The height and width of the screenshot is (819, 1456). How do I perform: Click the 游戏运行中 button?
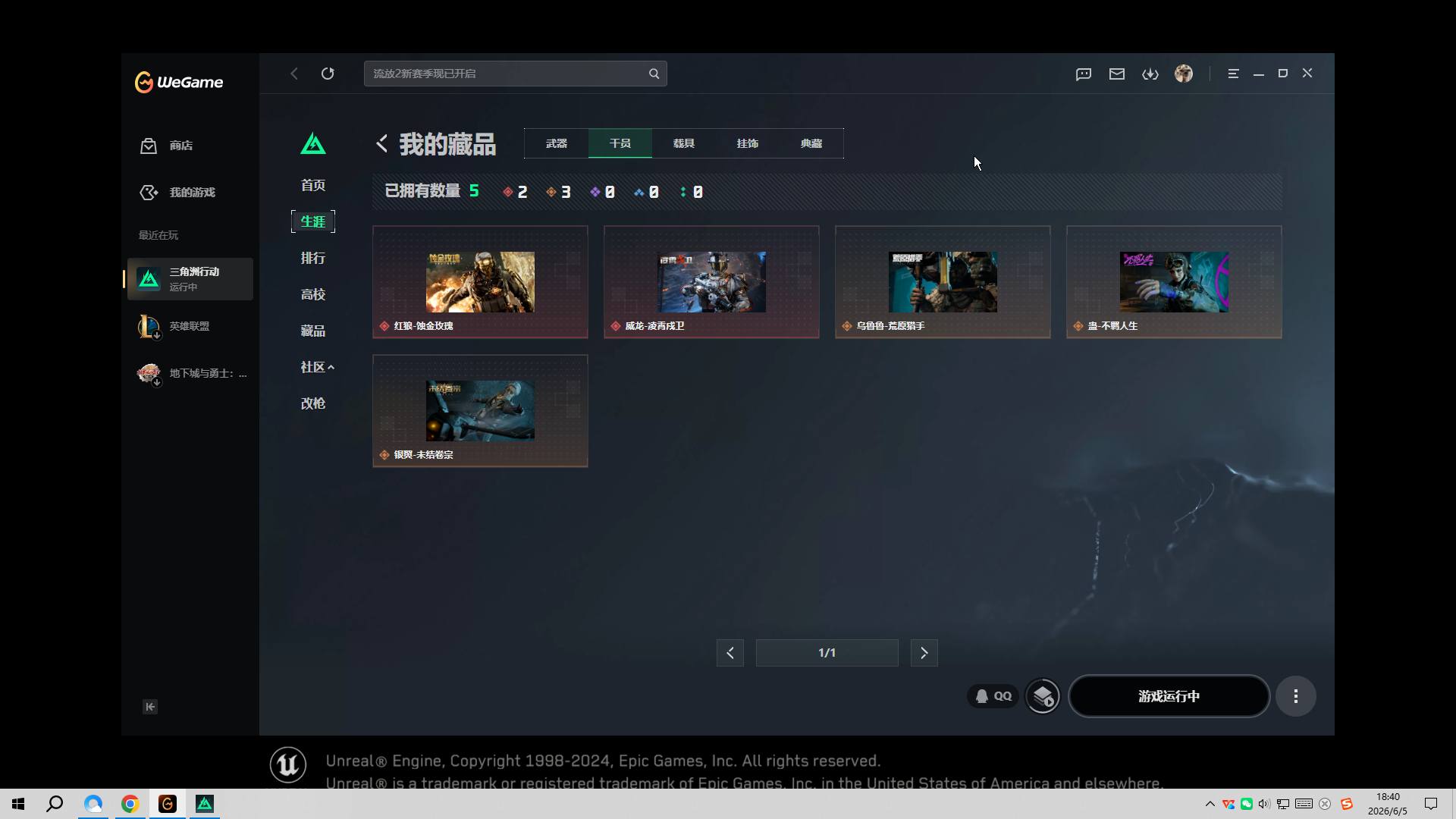coord(1169,696)
